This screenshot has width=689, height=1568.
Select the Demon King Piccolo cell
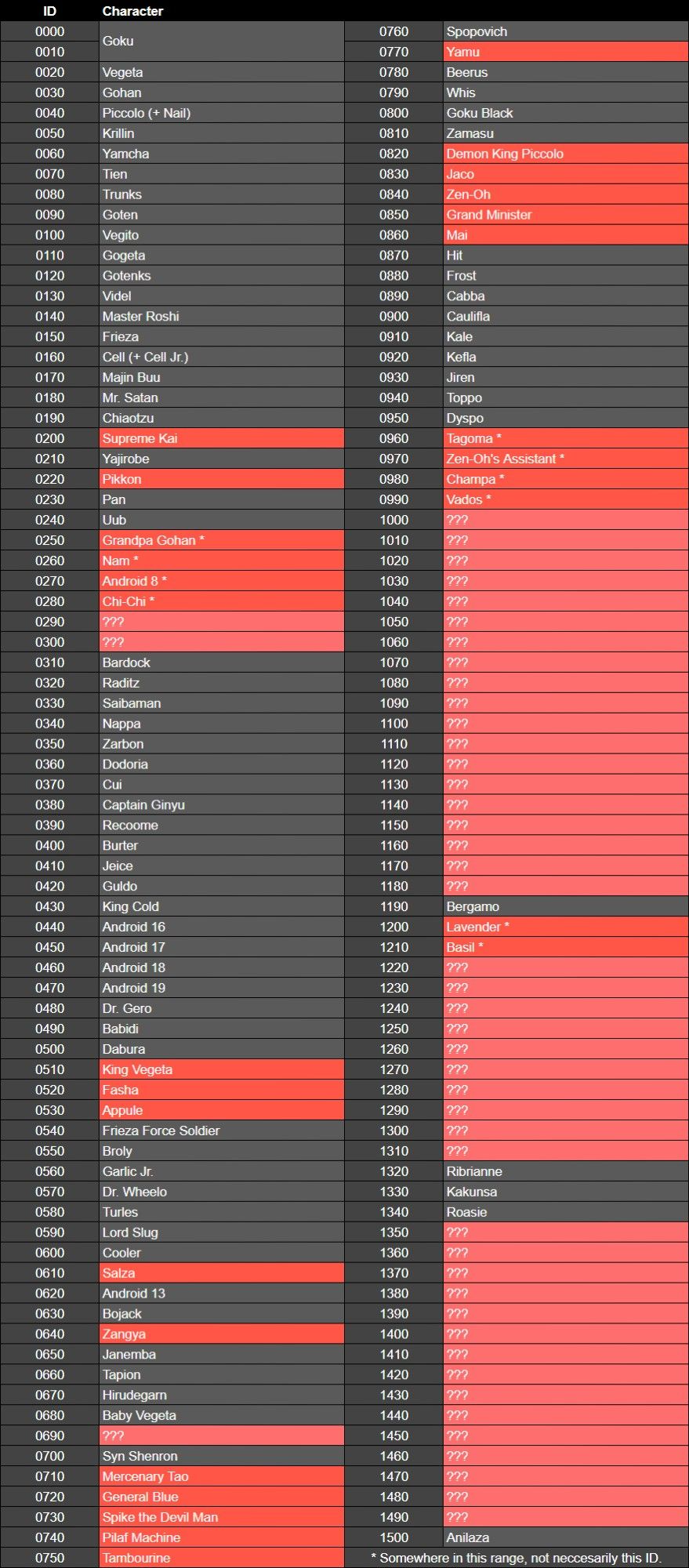click(564, 154)
